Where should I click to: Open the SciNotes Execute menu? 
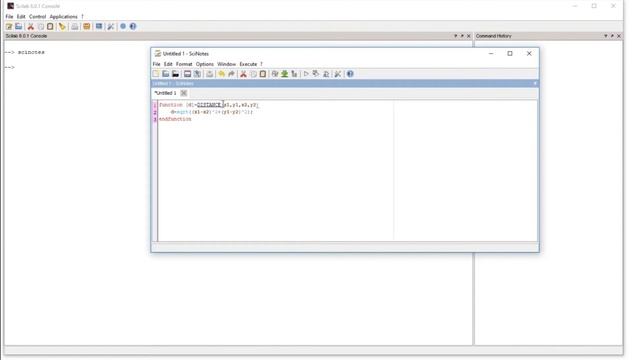click(x=248, y=64)
